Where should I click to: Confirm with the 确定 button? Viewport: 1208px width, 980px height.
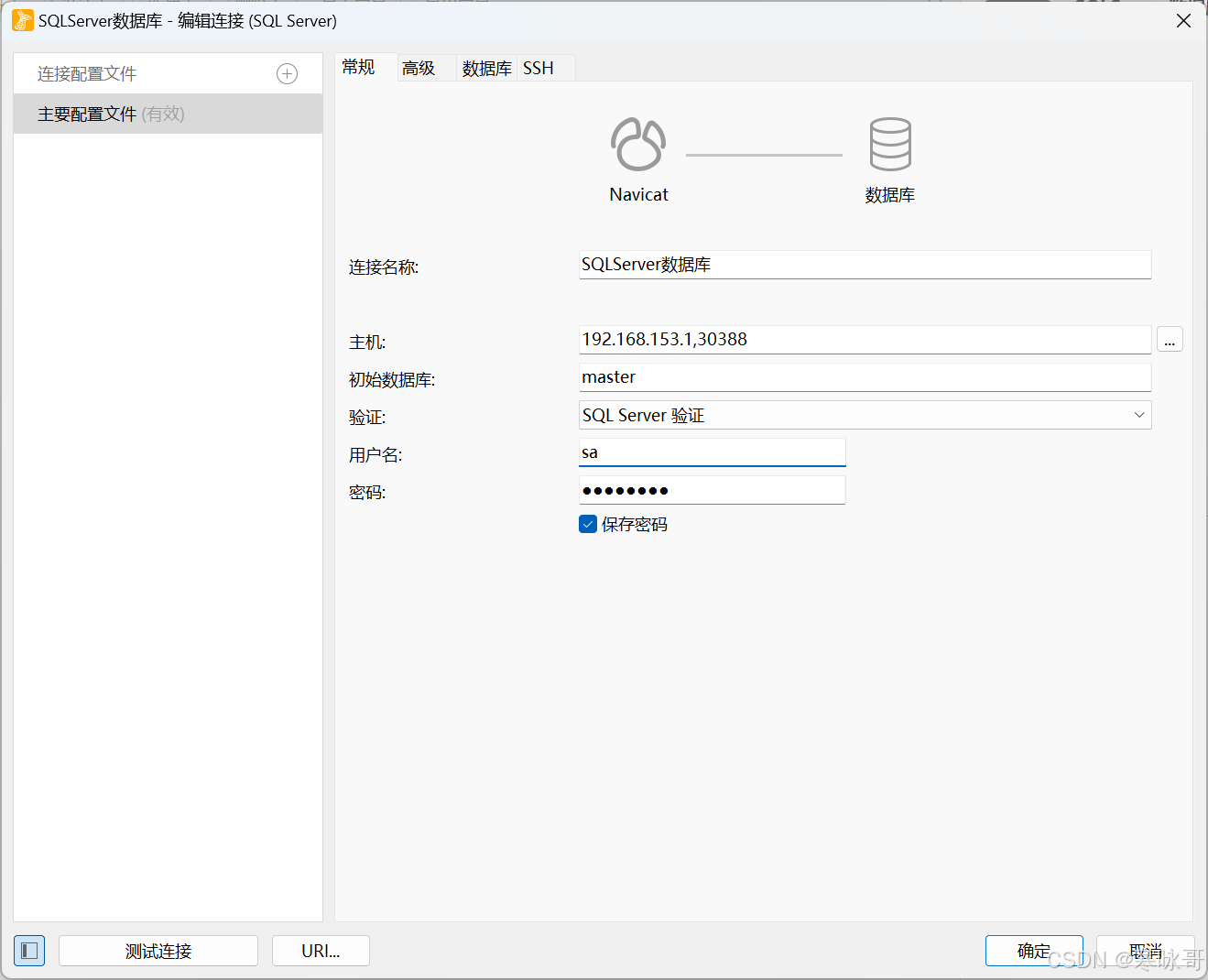pyautogui.click(x=1034, y=951)
